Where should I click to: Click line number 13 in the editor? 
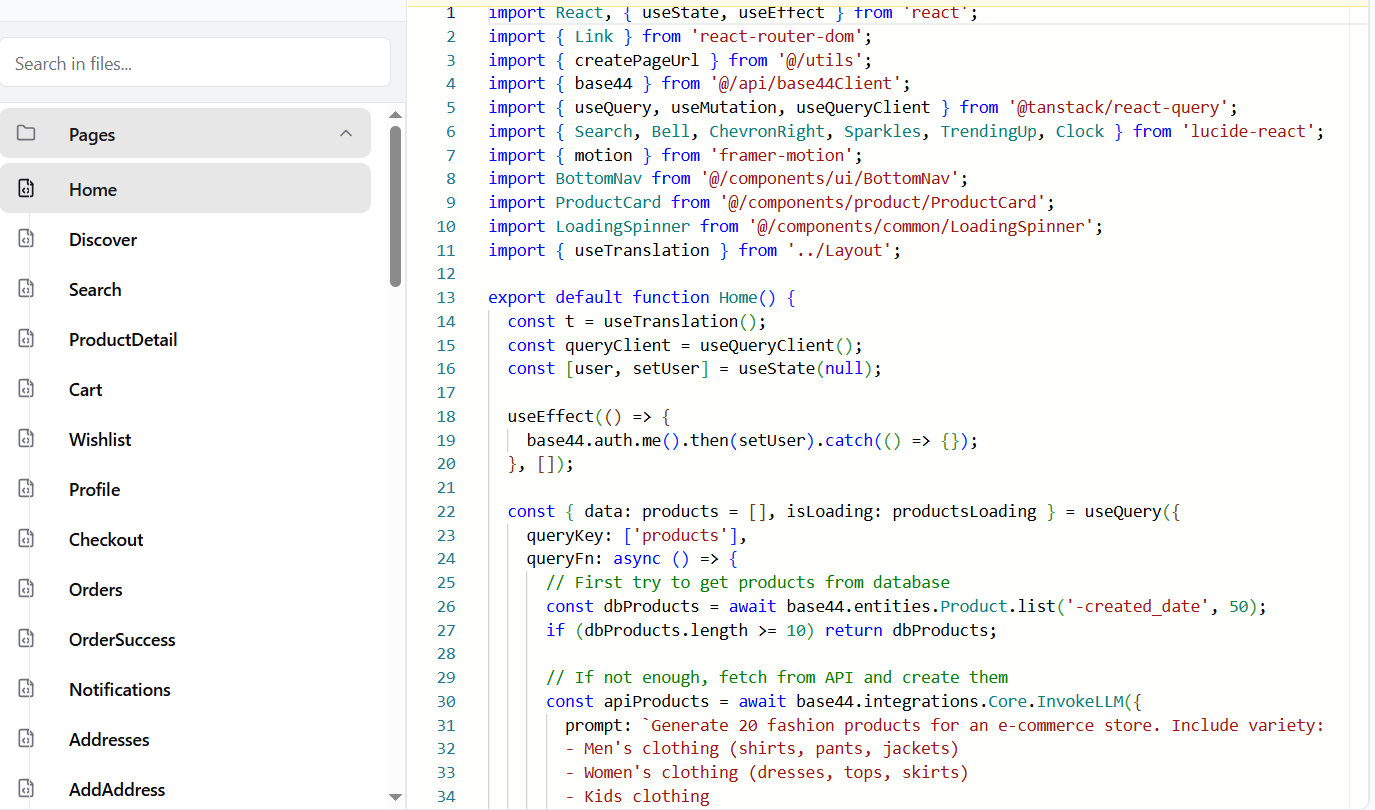(446, 297)
